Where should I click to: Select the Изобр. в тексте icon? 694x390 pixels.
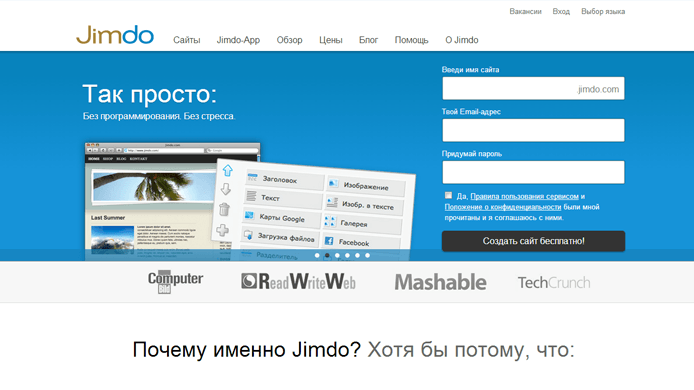[x=332, y=202]
